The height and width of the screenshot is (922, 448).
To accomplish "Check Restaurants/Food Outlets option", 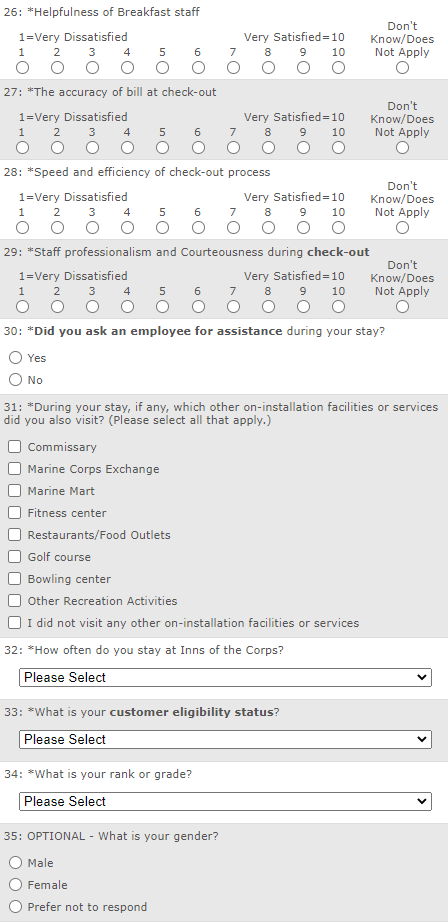I will pos(15,535).
